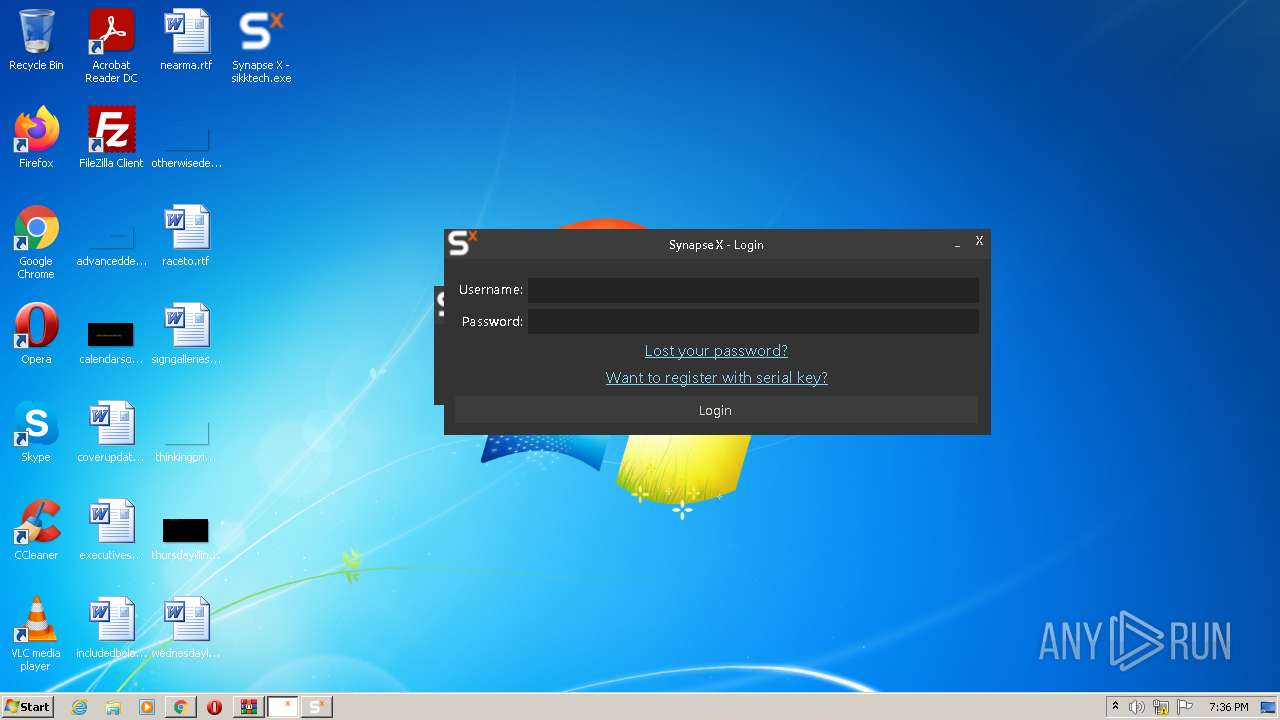Open Windows Explorer folder from taskbar
This screenshot has height=720, width=1280.
113,707
